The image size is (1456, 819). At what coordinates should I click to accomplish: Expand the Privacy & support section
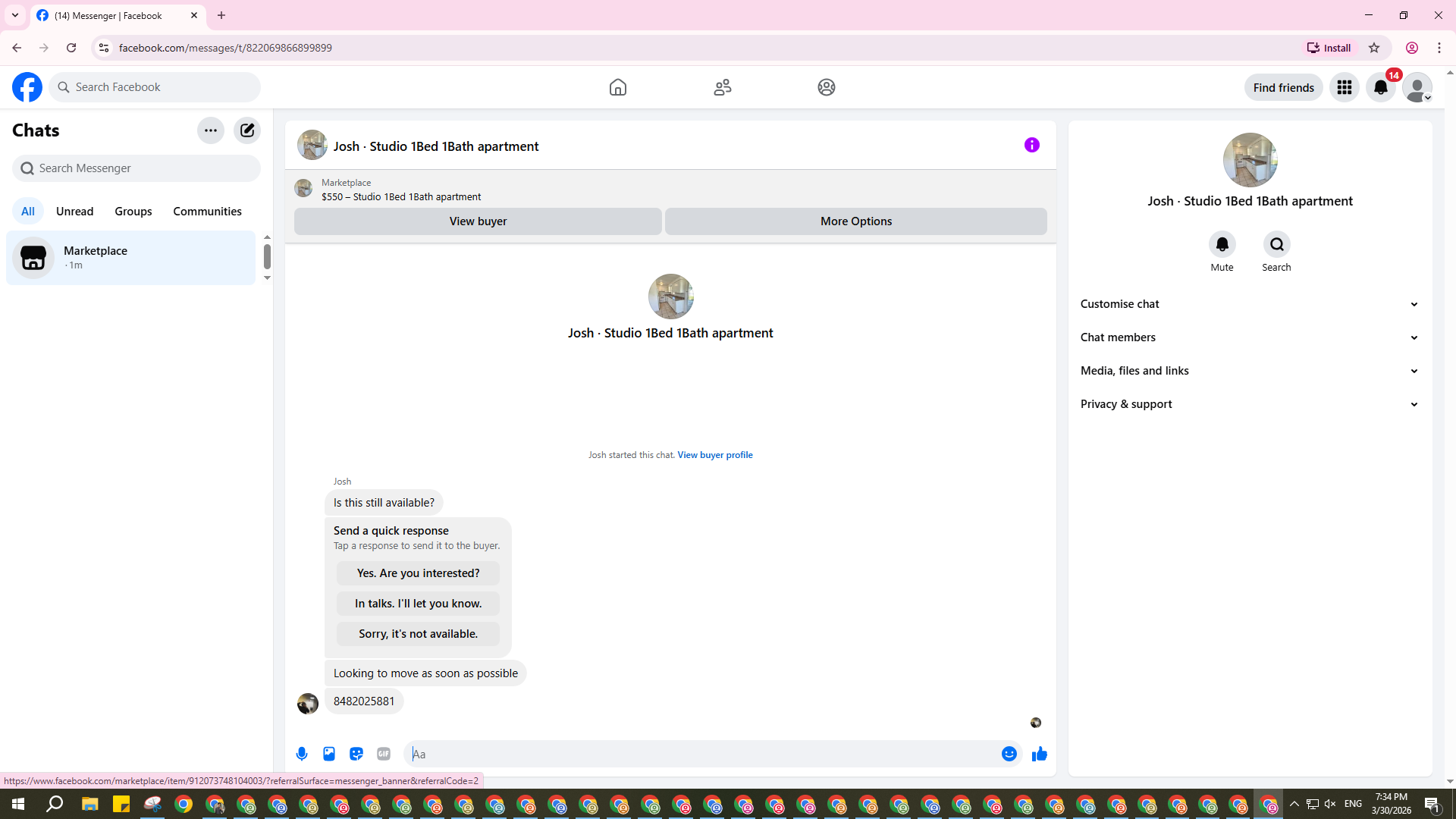(1249, 404)
